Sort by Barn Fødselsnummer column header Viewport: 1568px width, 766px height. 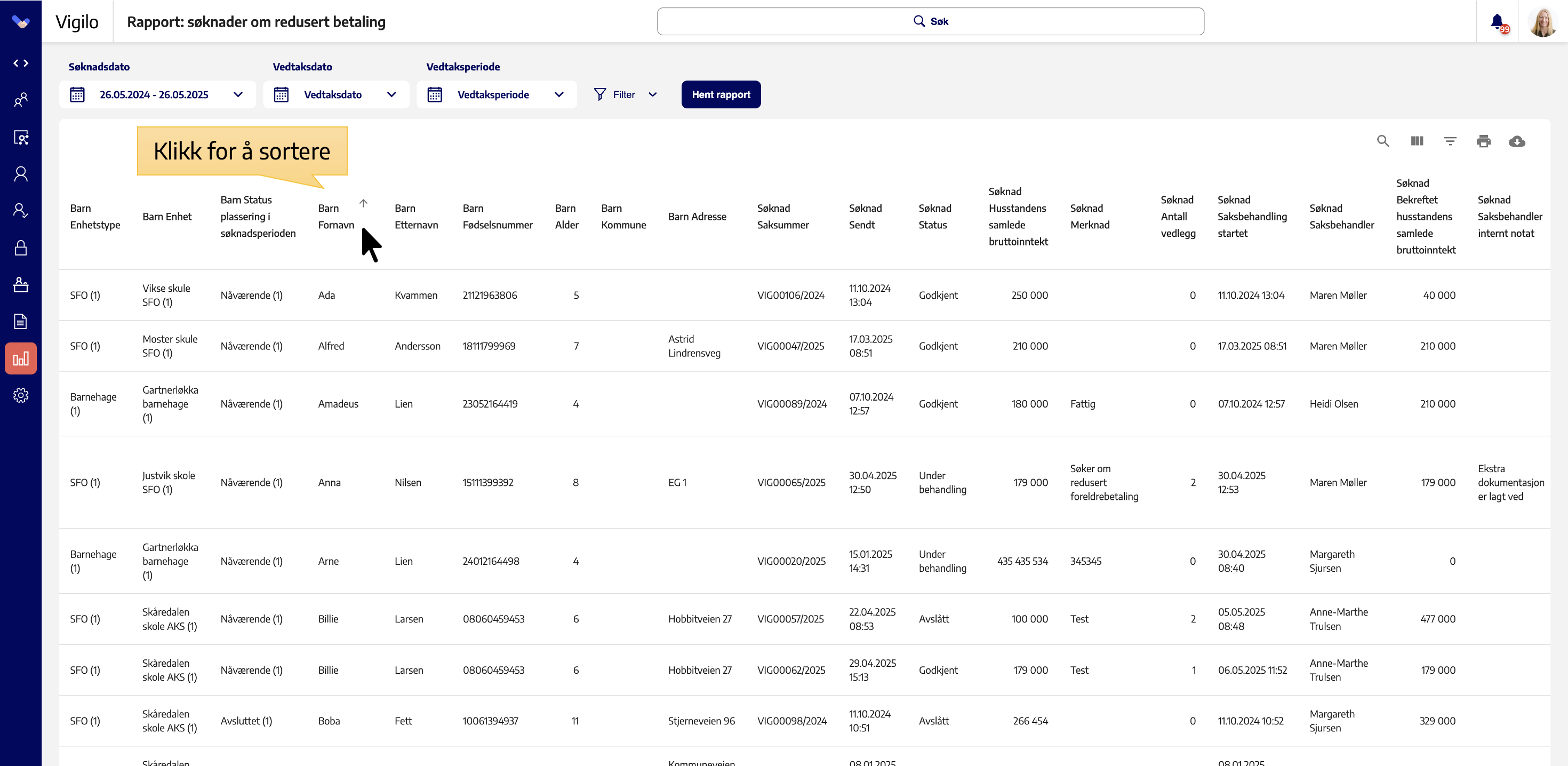pos(497,216)
